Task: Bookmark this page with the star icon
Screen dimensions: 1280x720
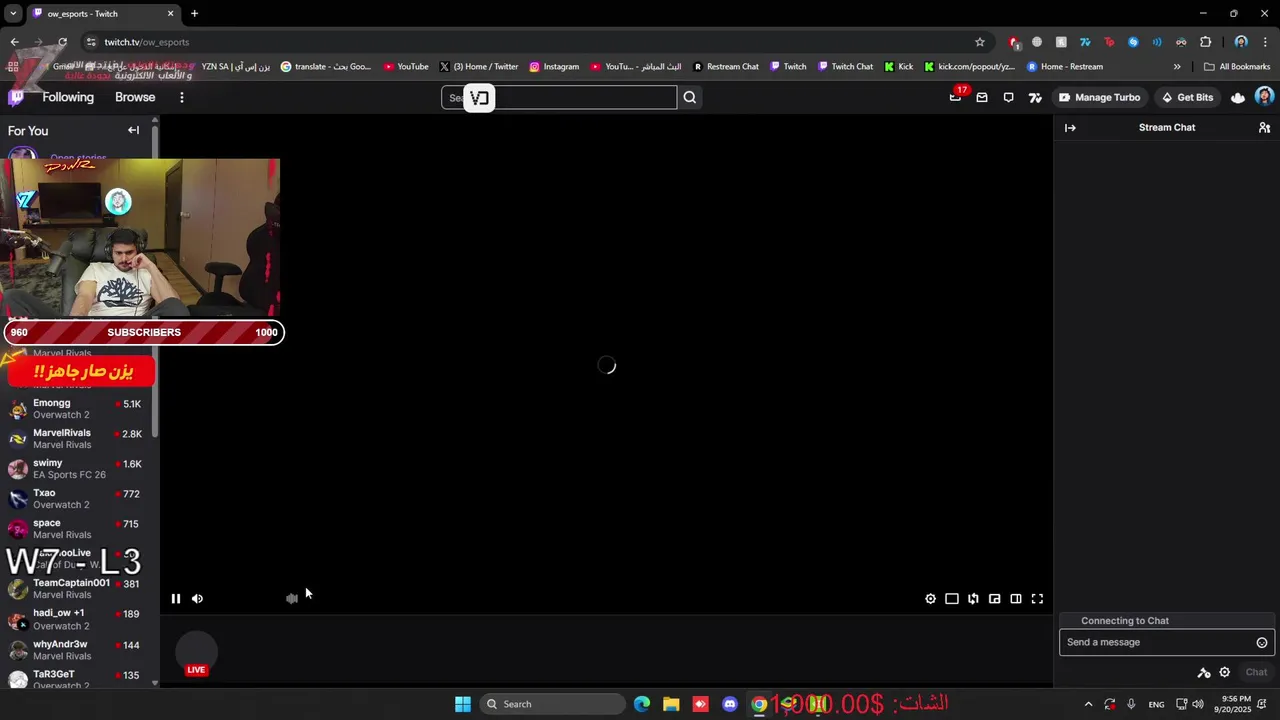Action: pos(980,42)
